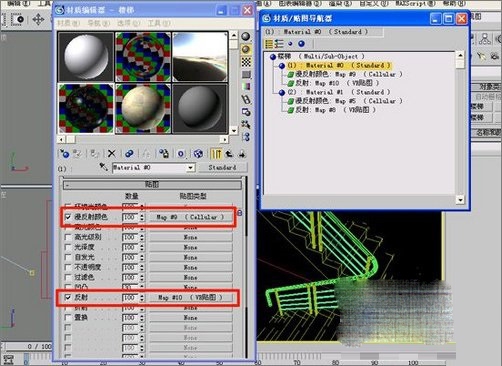This screenshot has height=366, width=502.
Task: Open Material #0 name dropdown arrow
Action: tap(190, 167)
